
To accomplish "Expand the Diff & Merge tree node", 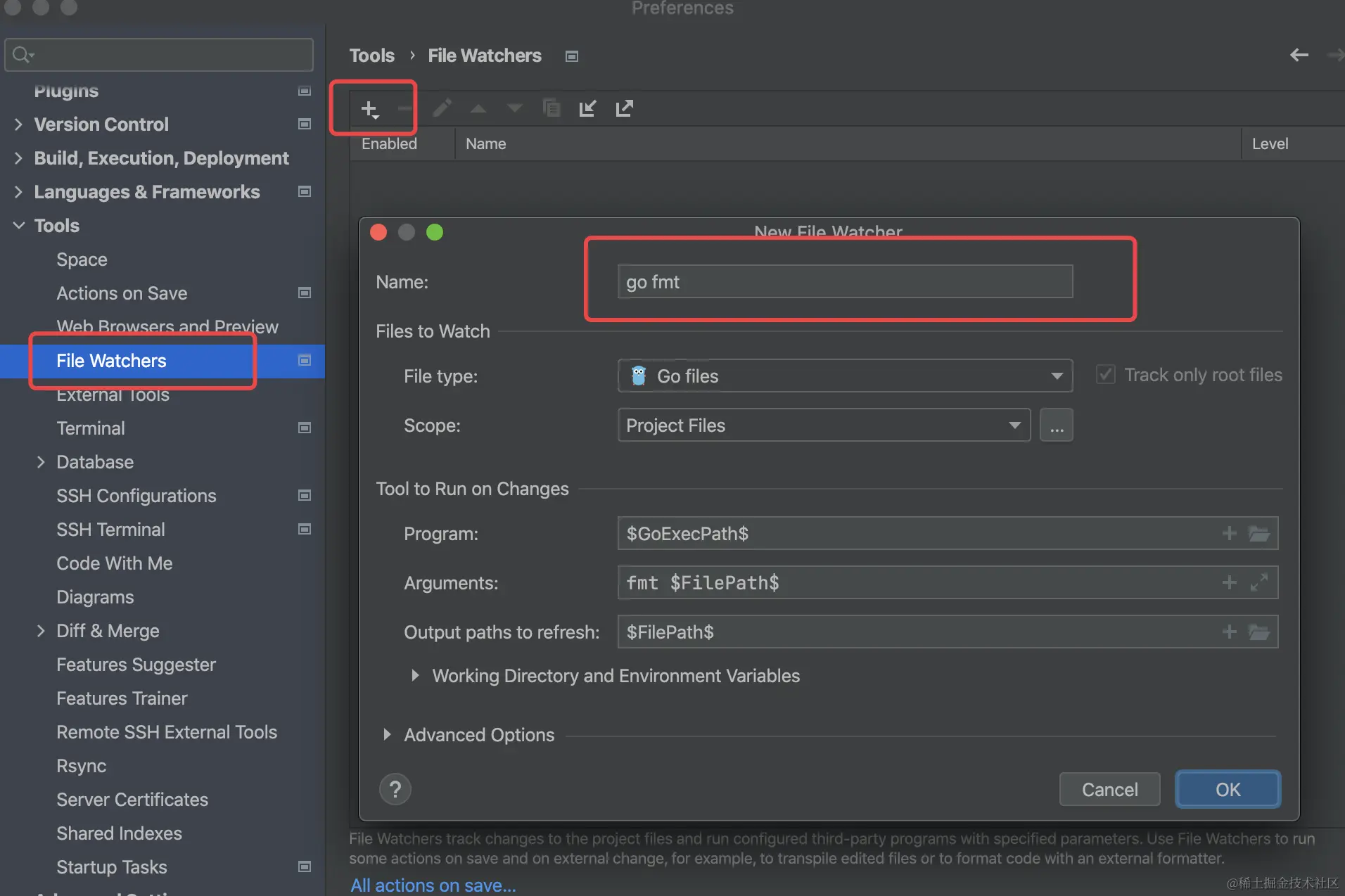I will coord(41,630).
